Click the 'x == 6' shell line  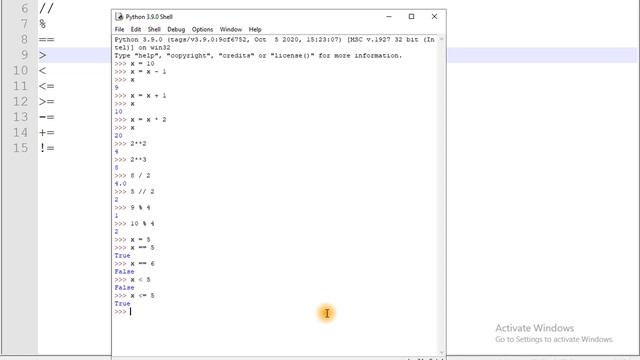click(134, 264)
